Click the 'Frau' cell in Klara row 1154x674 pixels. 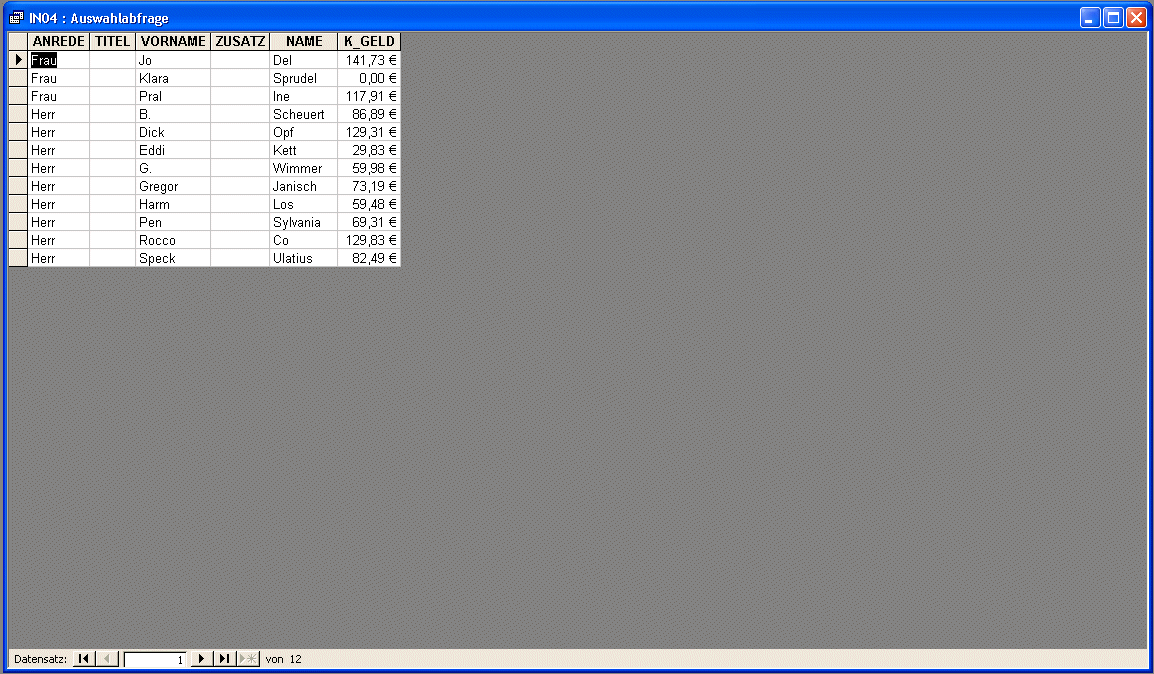tap(58, 78)
